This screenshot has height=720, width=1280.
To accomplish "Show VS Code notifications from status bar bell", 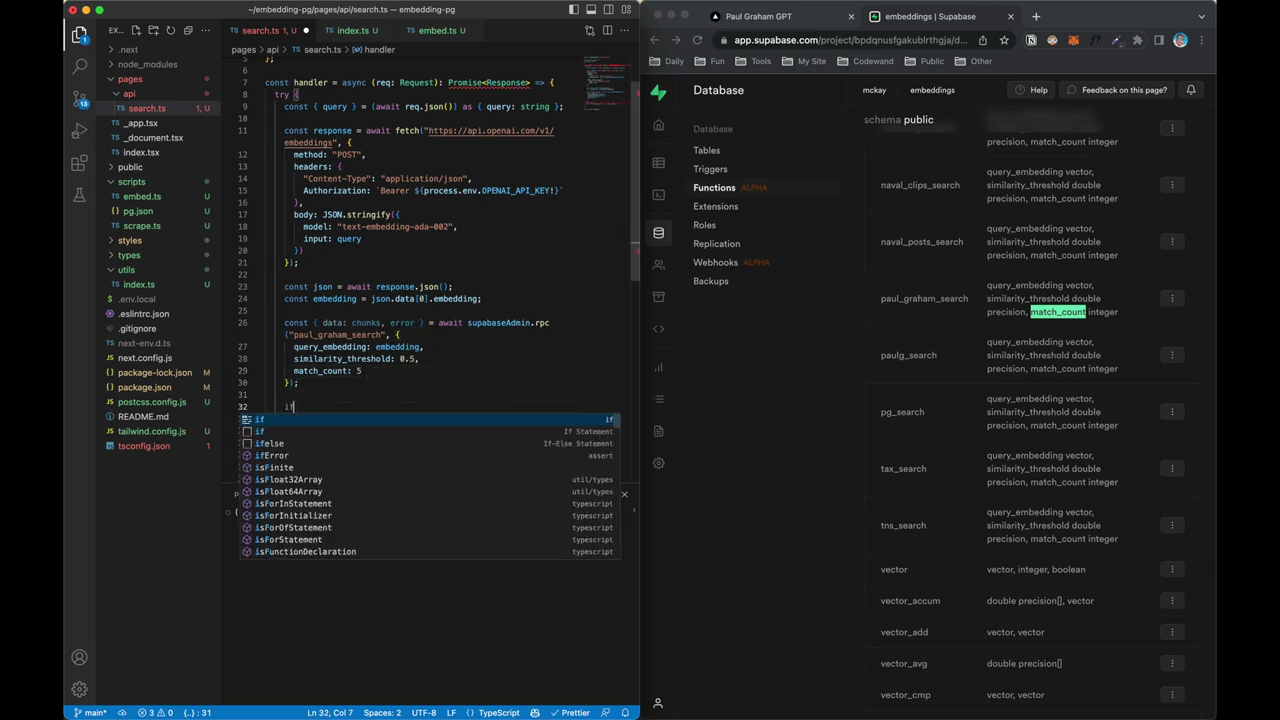I will 626,713.
